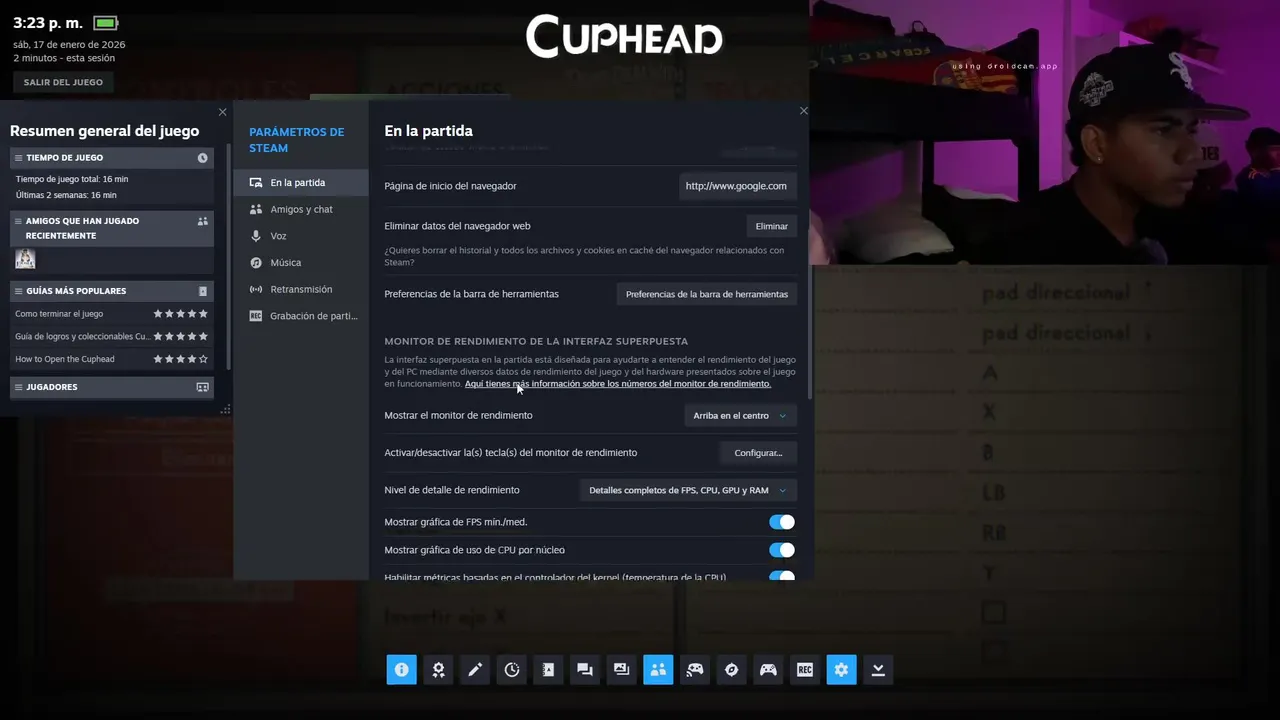Click the clock icon in Tiempo de juego header
The width and height of the screenshot is (1280, 720).
203,158
